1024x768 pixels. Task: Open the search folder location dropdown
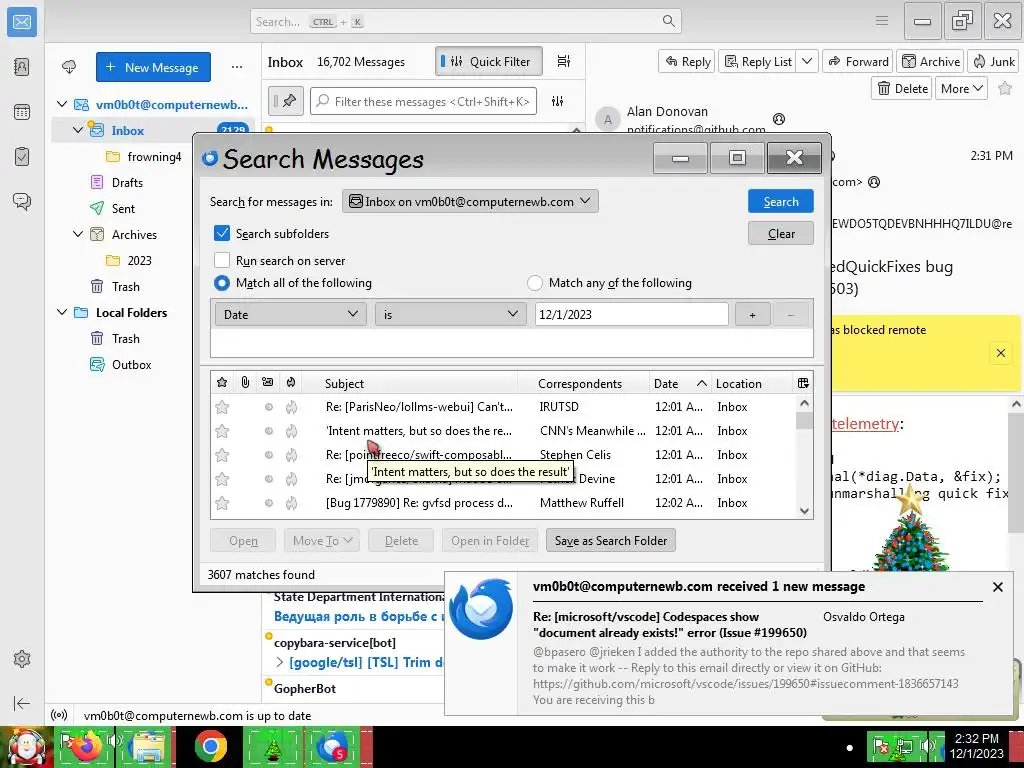pyautogui.click(x=470, y=201)
